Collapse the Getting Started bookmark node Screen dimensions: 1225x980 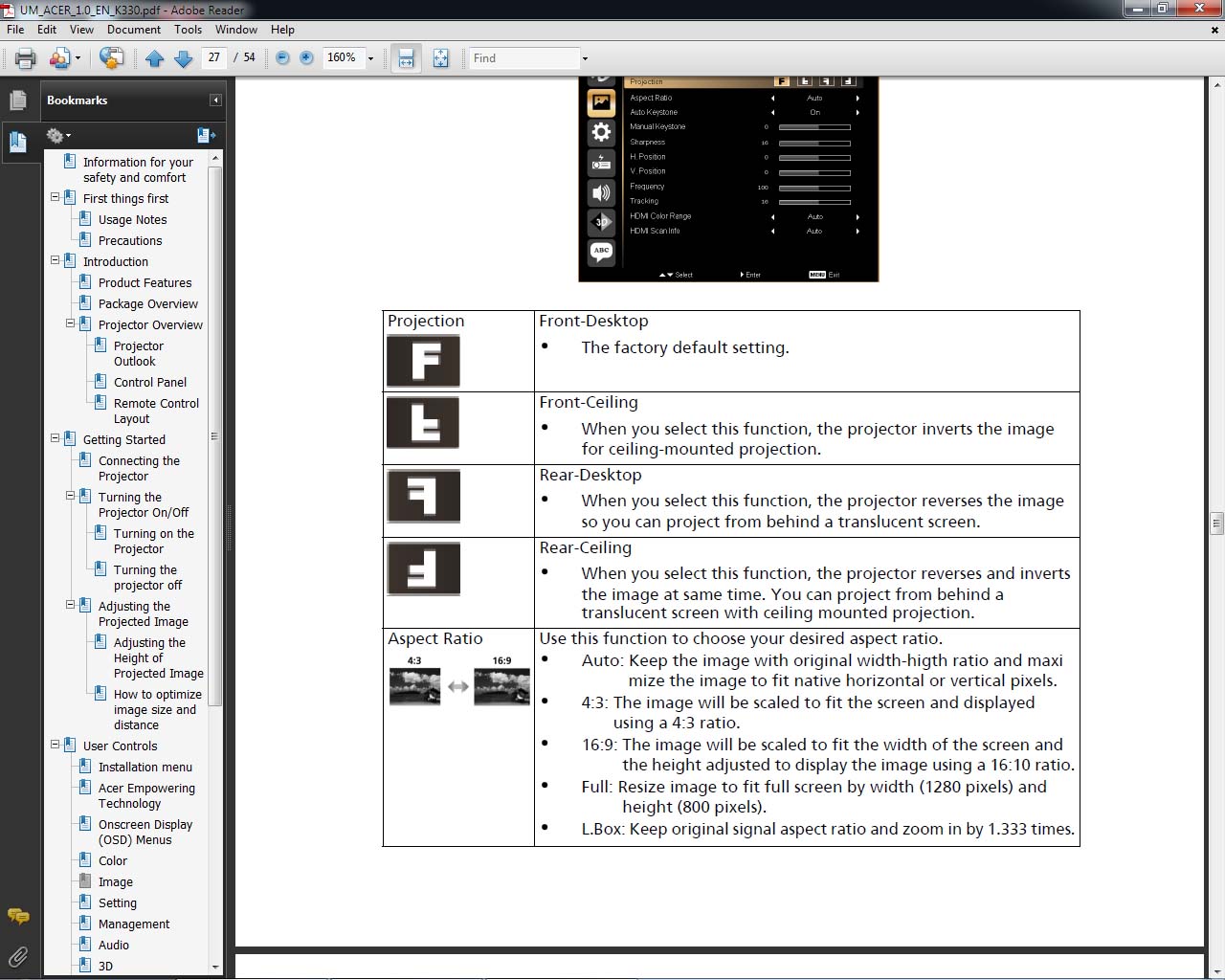[x=55, y=439]
